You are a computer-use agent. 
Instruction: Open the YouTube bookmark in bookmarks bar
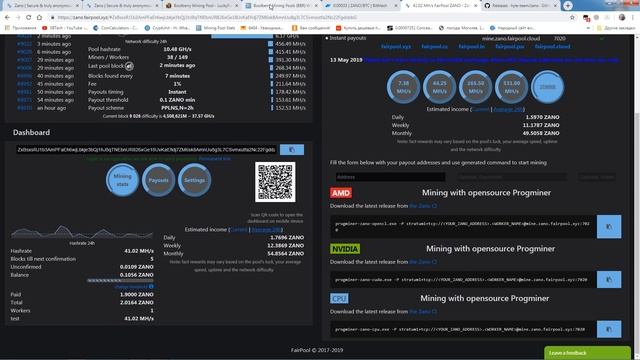coord(65,28)
